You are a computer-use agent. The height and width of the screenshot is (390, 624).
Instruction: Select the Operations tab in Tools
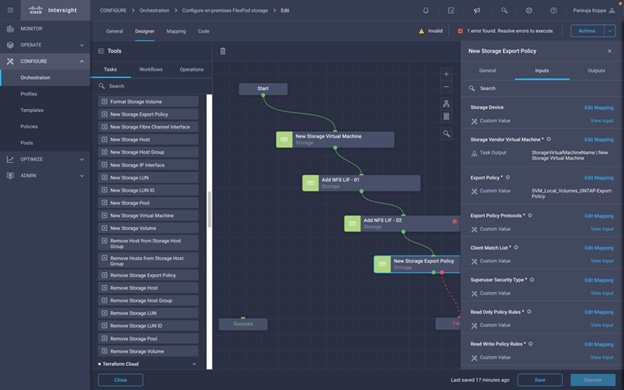tap(191, 69)
